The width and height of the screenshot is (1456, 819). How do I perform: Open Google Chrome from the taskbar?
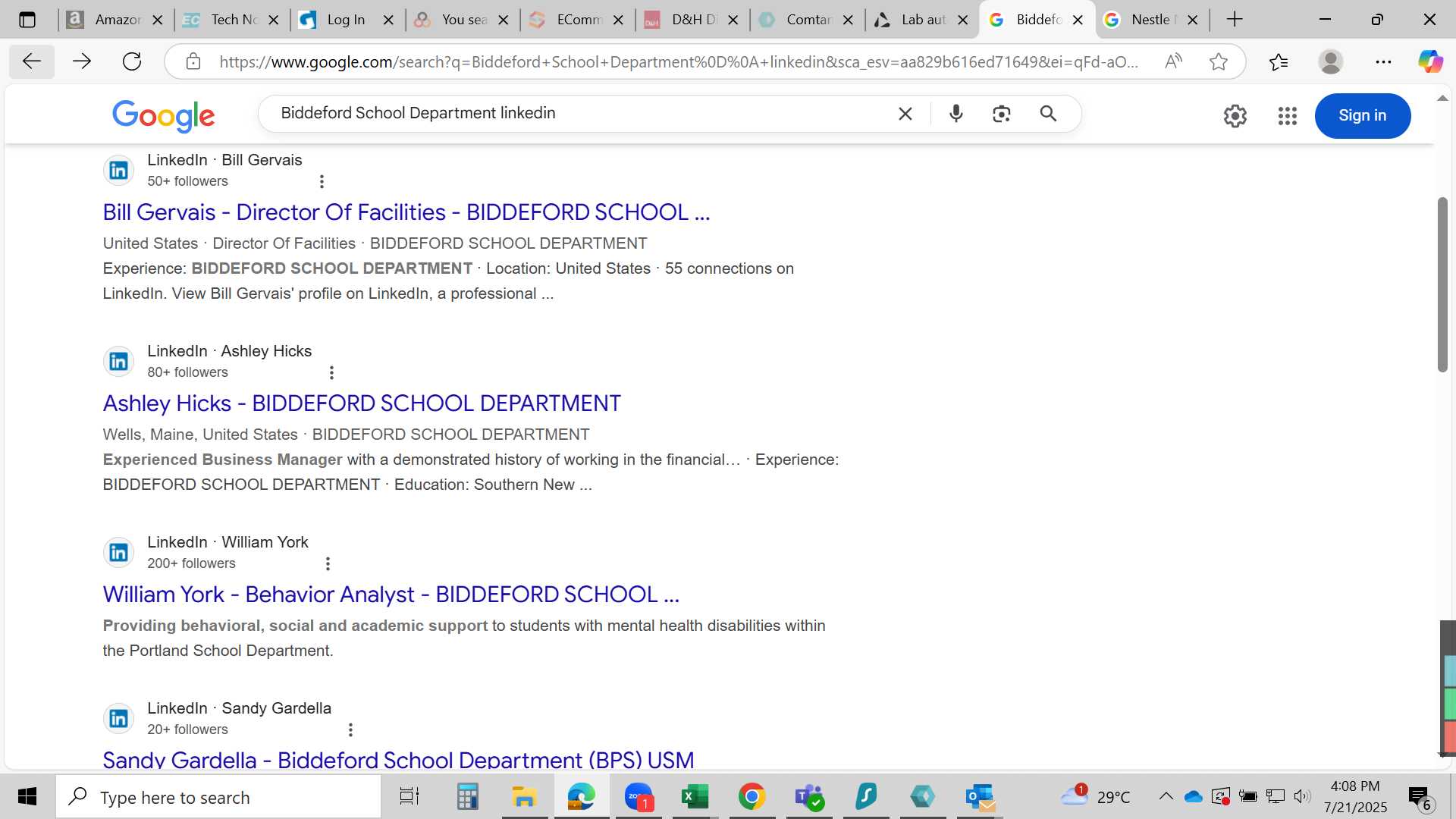(x=752, y=796)
